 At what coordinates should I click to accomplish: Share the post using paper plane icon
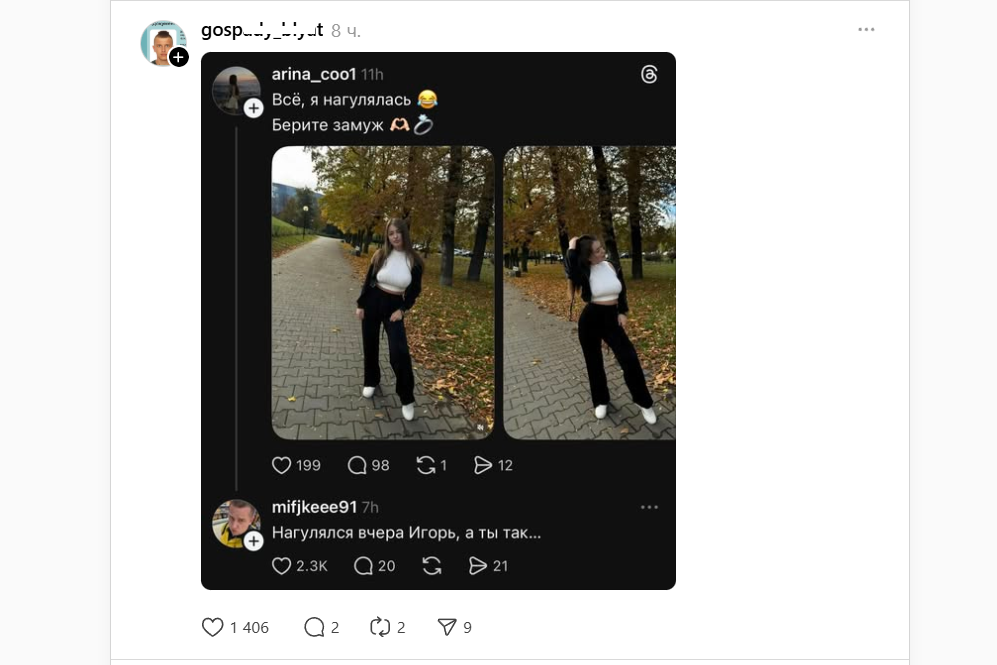point(447,627)
